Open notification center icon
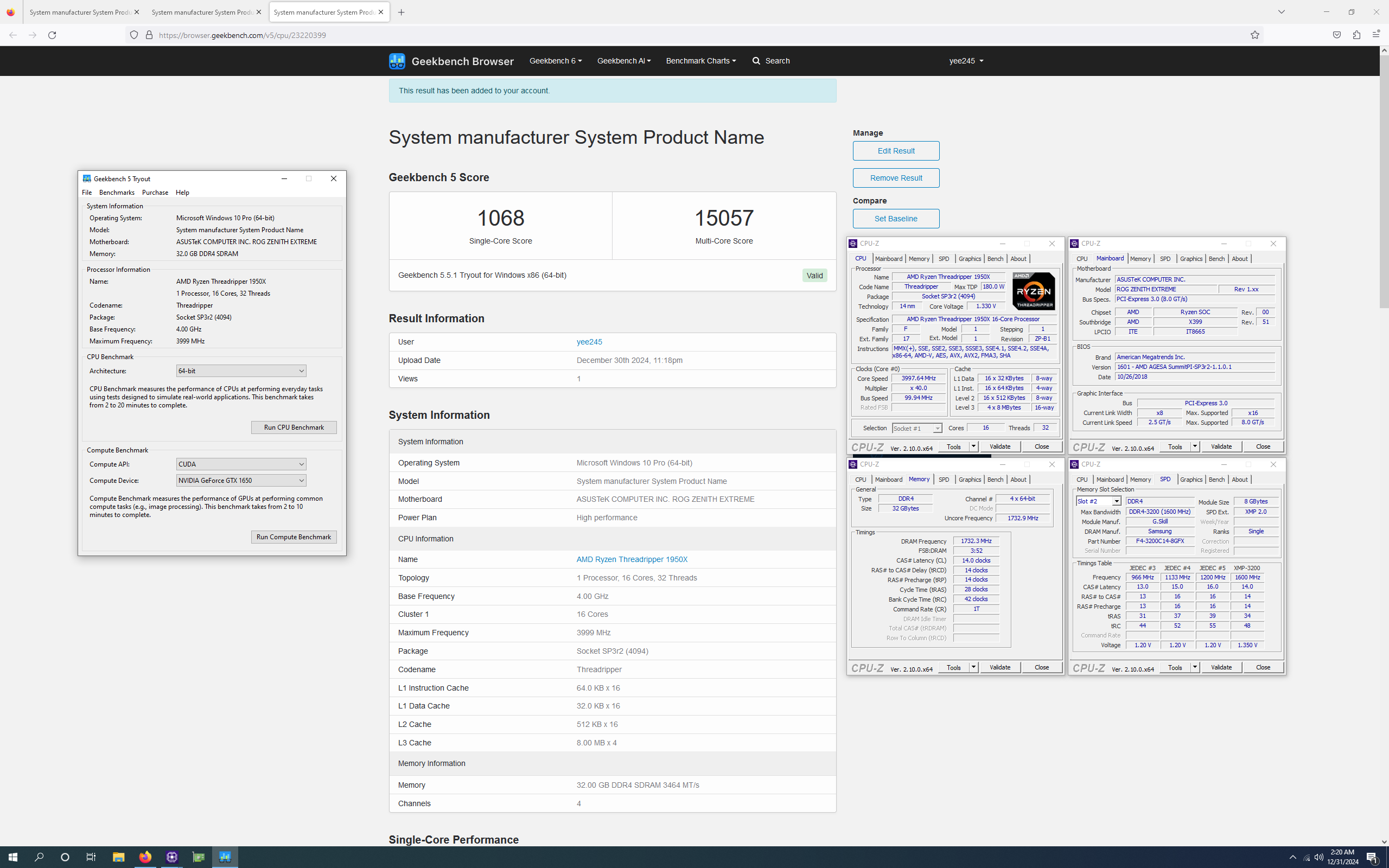This screenshot has height=868, width=1389. (x=1372, y=858)
